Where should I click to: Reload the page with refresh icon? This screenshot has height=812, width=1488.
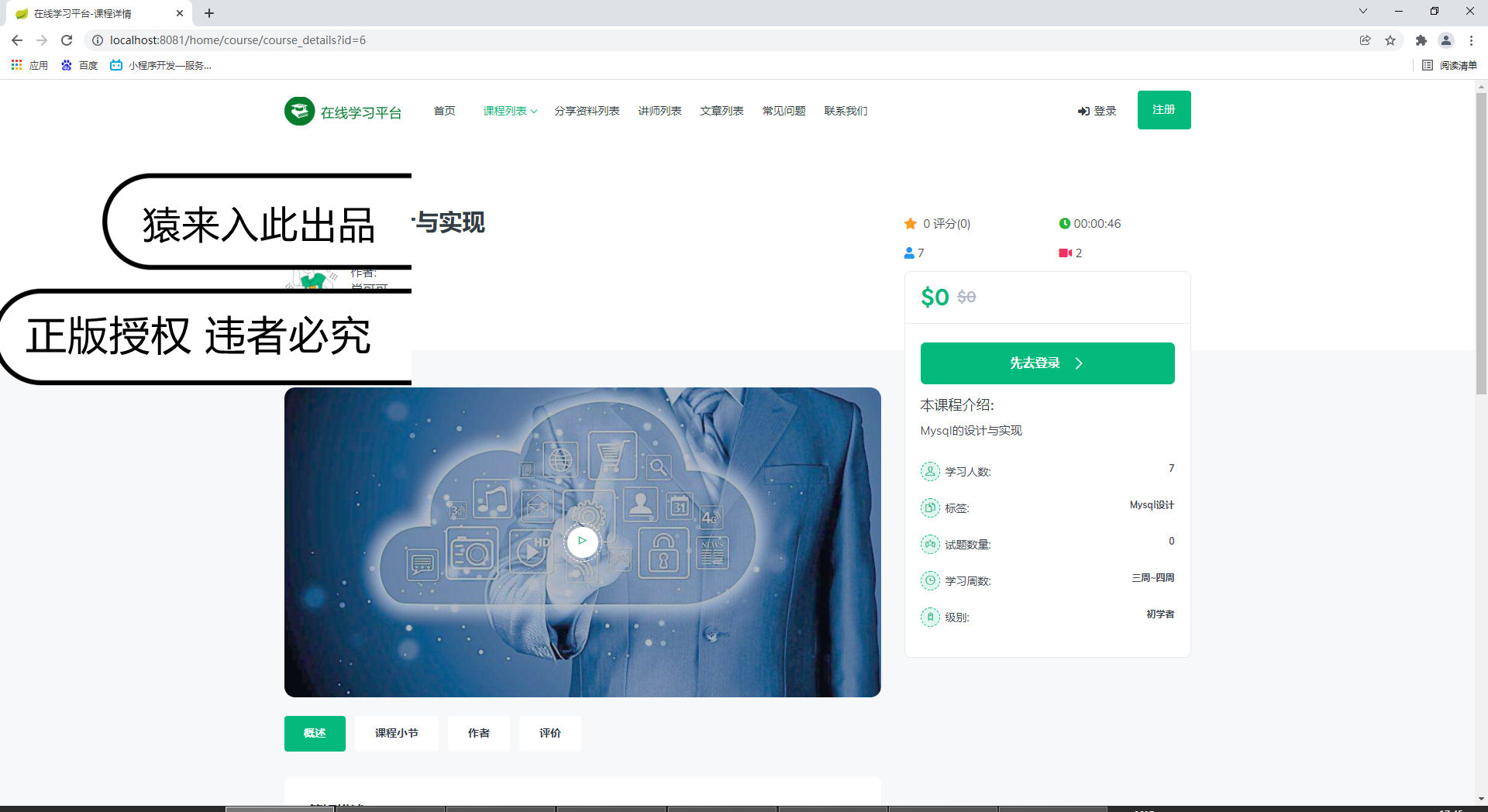(x=67, y=40)
